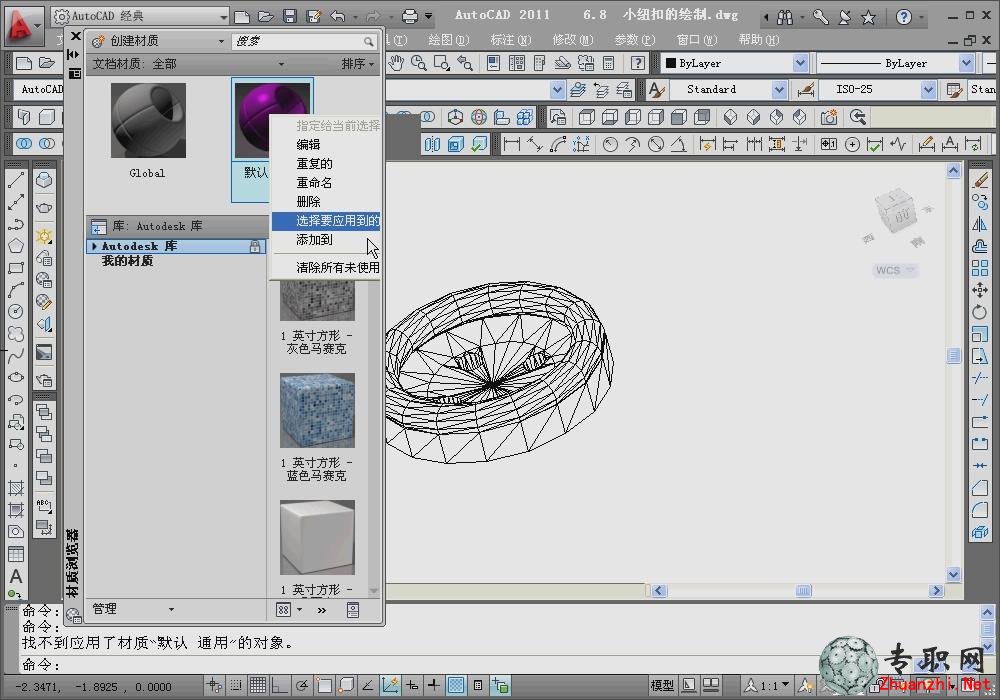The width and height of the screenshot is (1000, 700).
Task: Open the 标注 menu
Action: (x=511, y=40)
